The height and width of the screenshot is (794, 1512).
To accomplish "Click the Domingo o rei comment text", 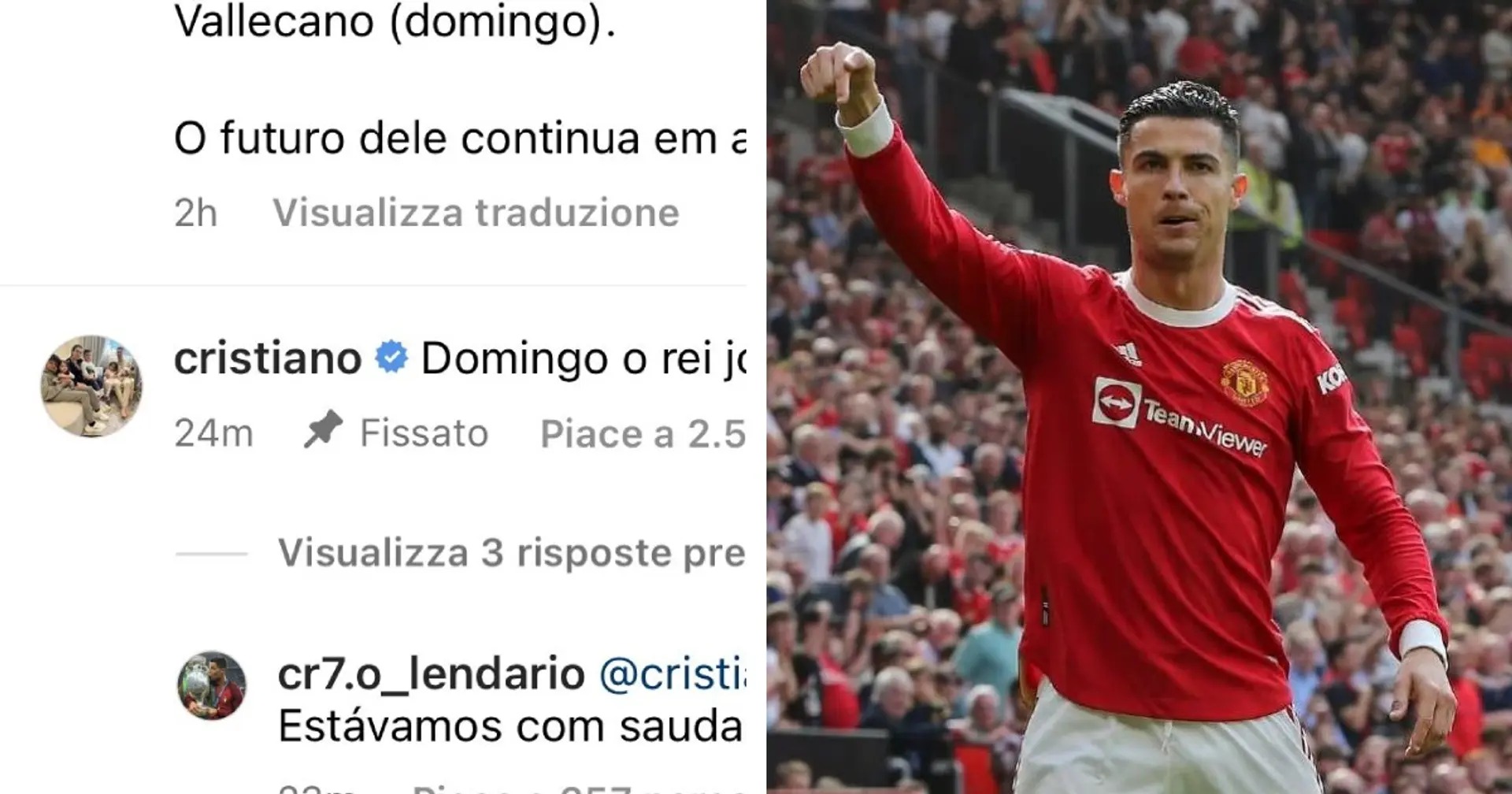I will click(583, 360).
